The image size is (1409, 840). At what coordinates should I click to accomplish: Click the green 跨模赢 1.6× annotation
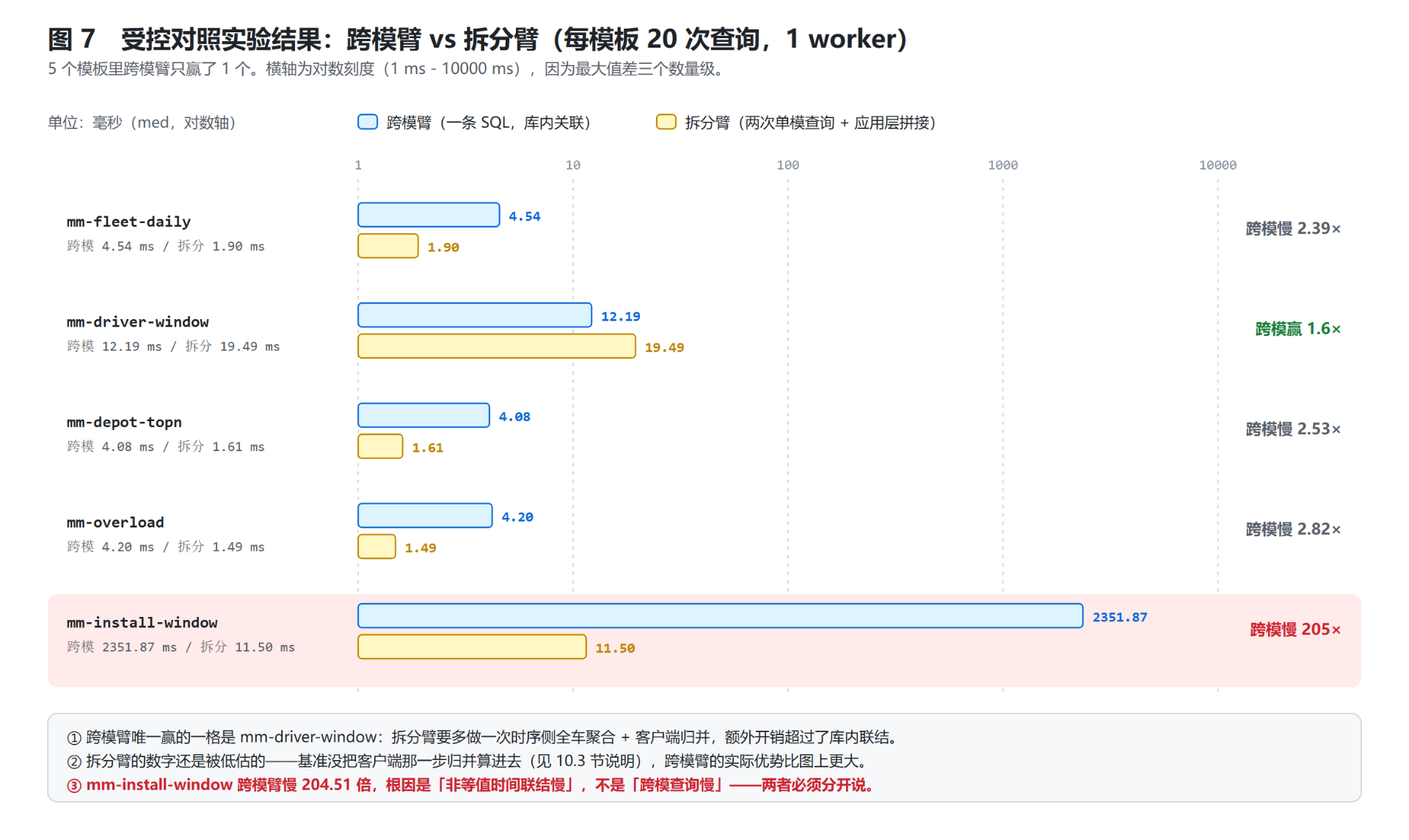(x=1297, y=329)
